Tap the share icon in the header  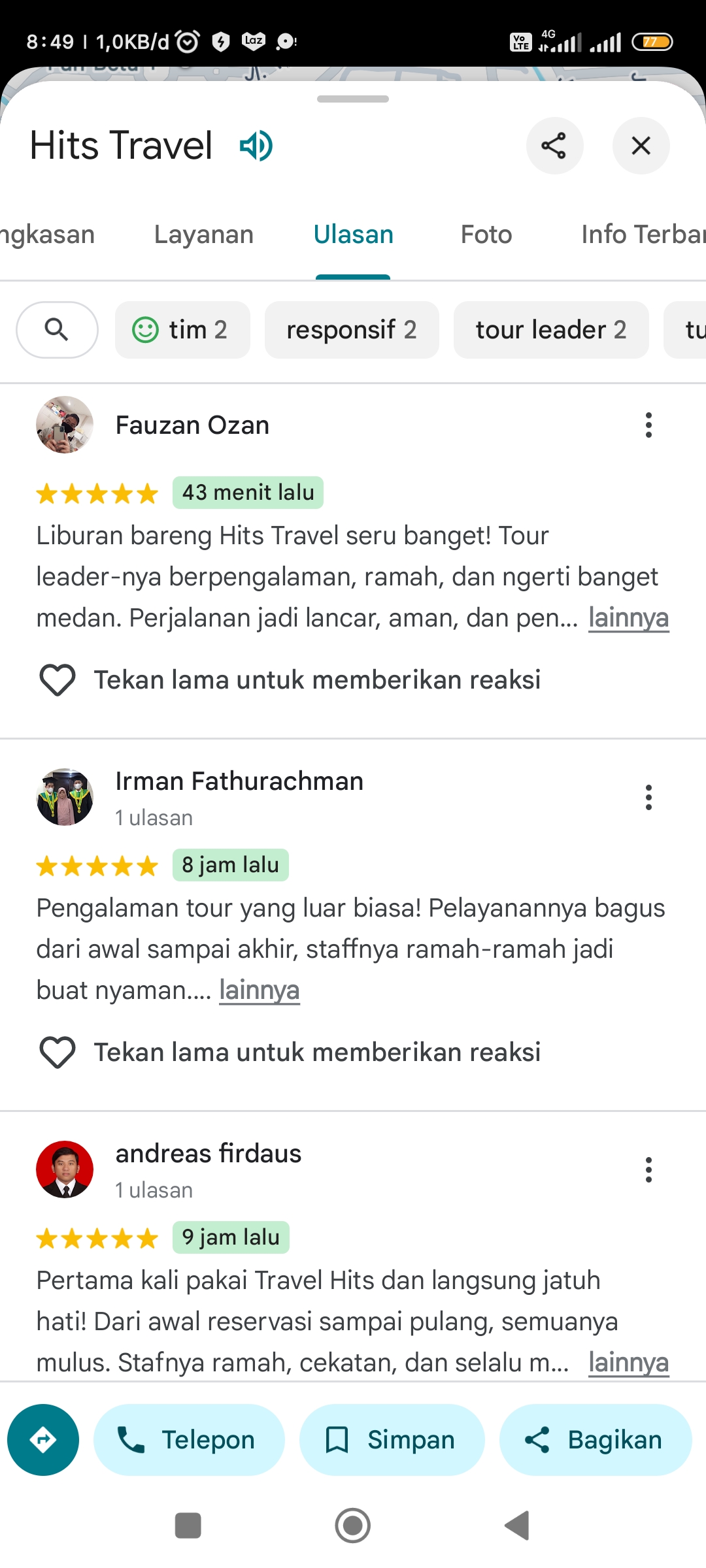(x=554, y=146)
